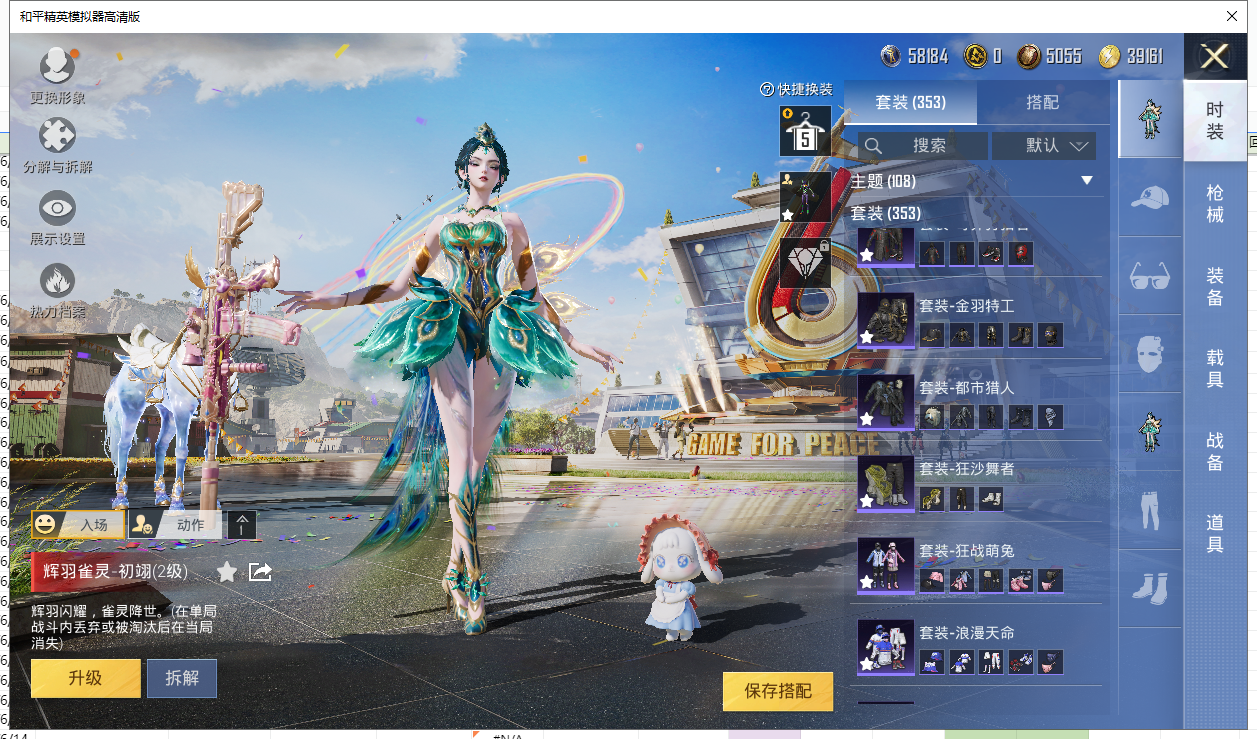Click first piece icon of 狂战萌兔 set
This screenshot has width=1257, height=739.
click(932, 581)
